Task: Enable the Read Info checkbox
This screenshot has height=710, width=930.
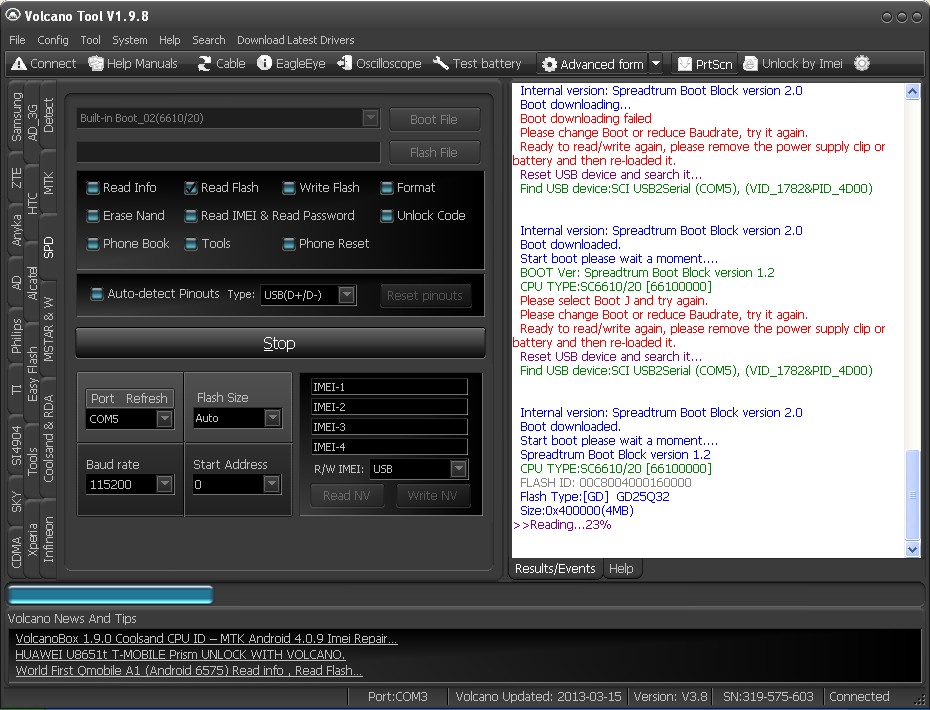Action: pyautogui.click(x=93, y=188)
